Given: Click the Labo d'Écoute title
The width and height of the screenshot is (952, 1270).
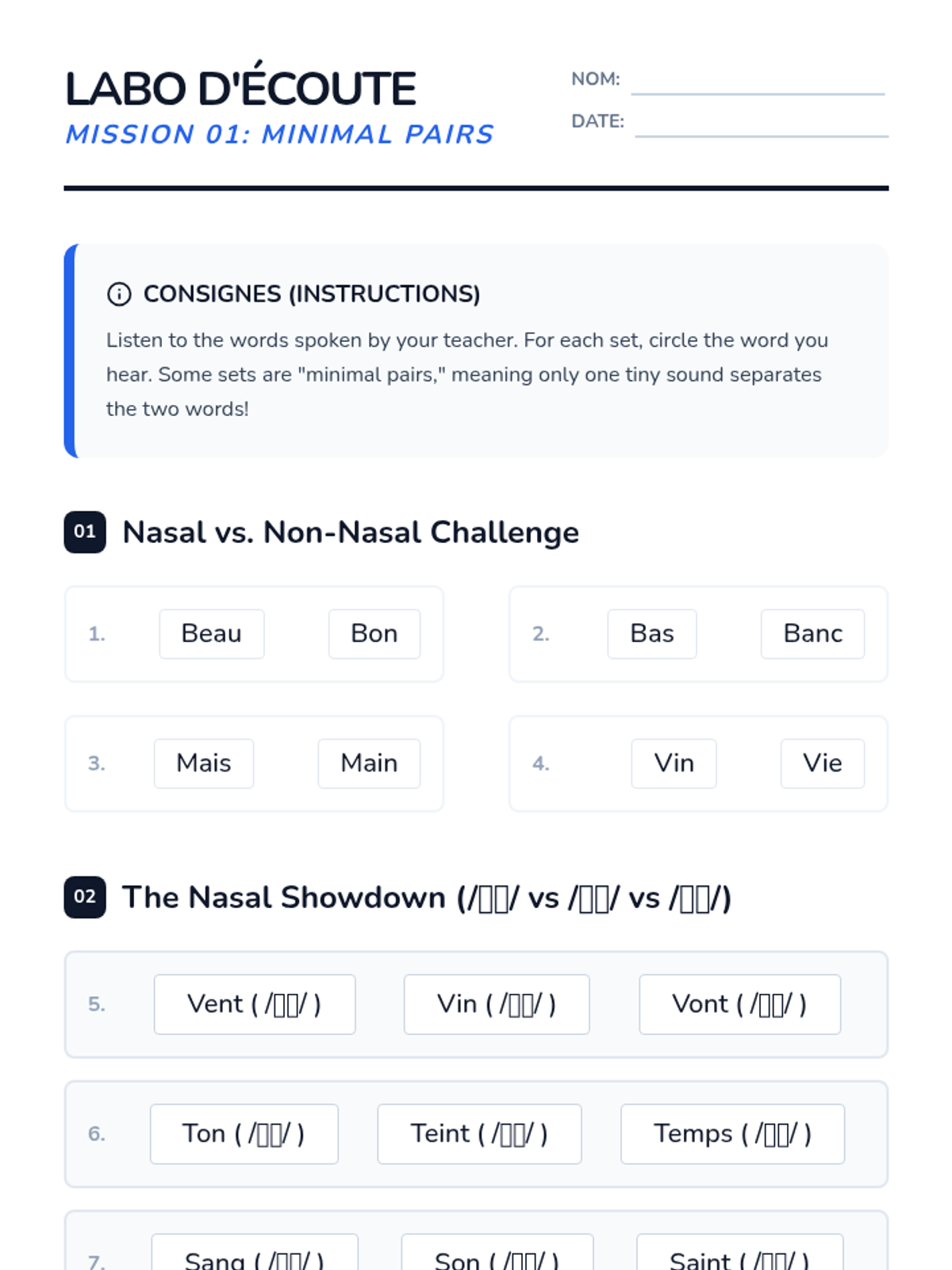Looking at the screenshot, I should click(x=240, y=88).
